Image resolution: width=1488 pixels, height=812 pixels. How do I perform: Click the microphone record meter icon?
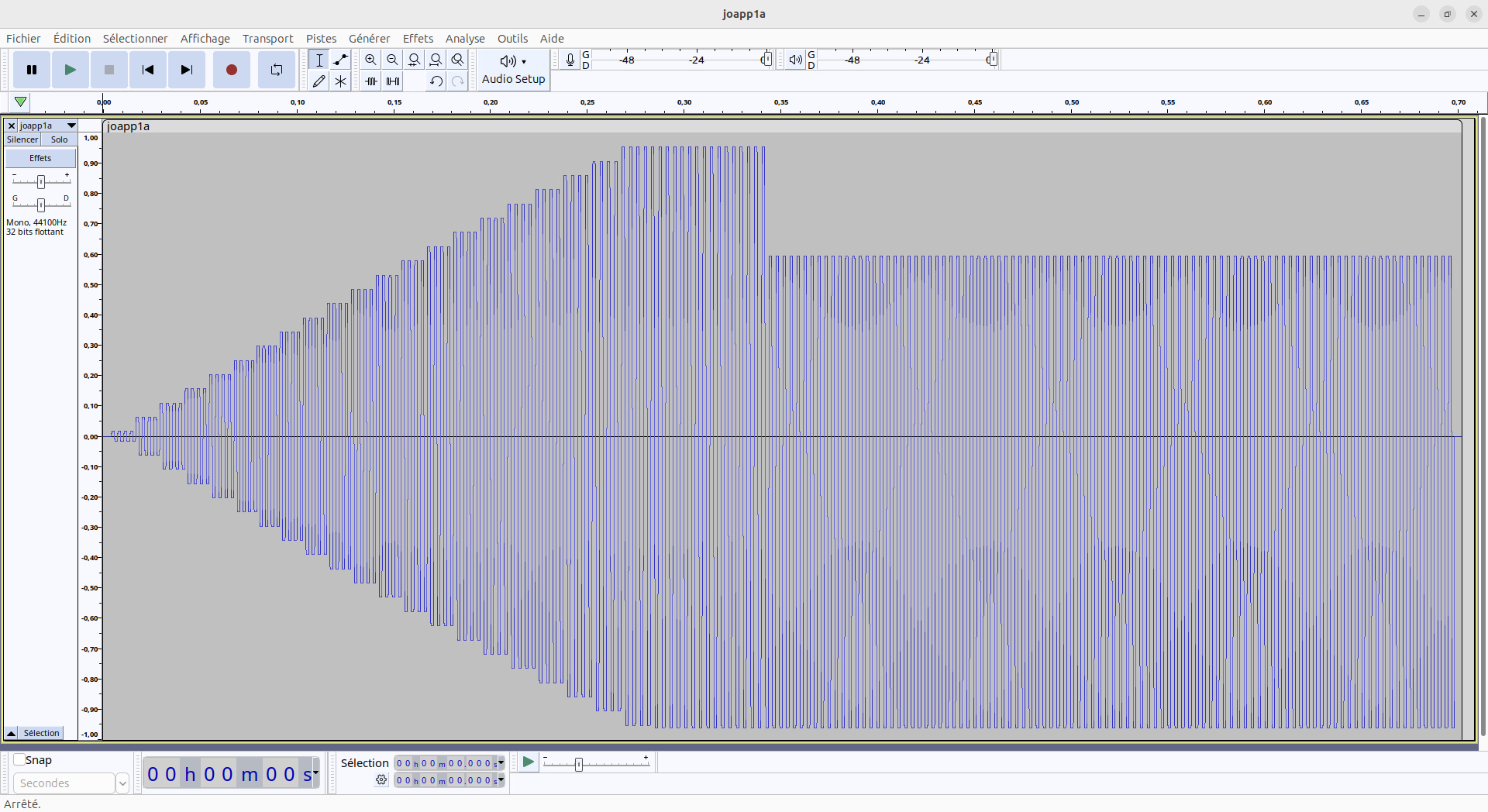click(x=570, y=60)
